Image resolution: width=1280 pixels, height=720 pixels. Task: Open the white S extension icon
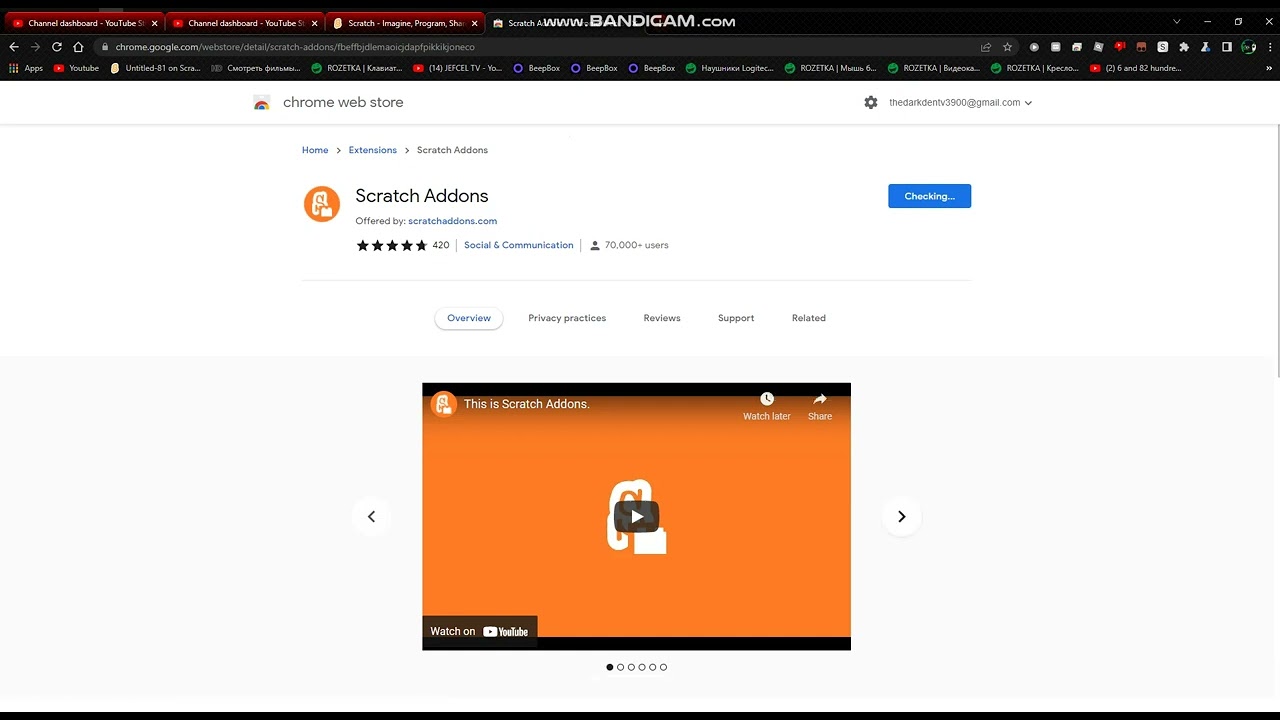coord(1162,47)
